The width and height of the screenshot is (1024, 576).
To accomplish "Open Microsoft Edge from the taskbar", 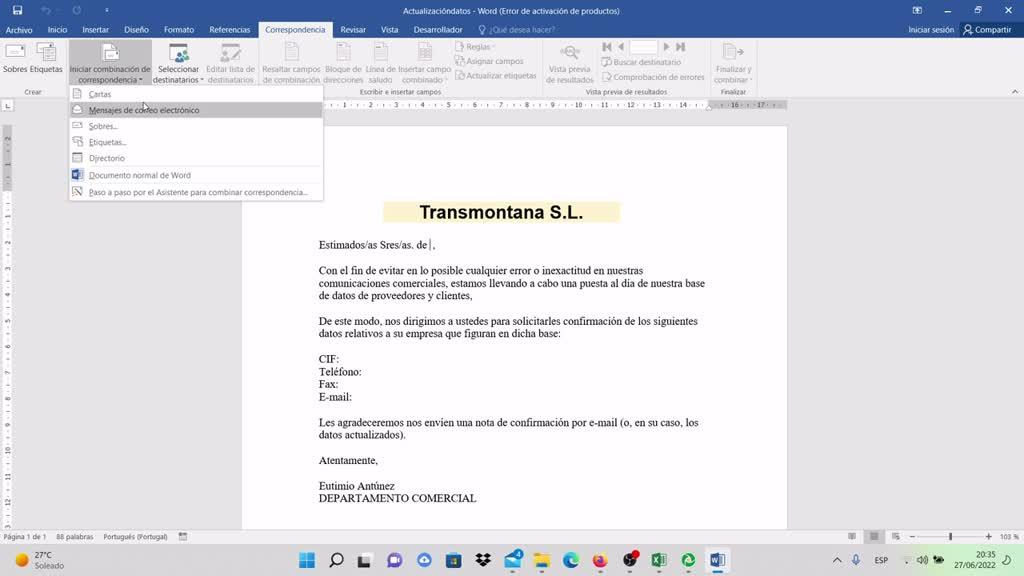I will 571,560.
